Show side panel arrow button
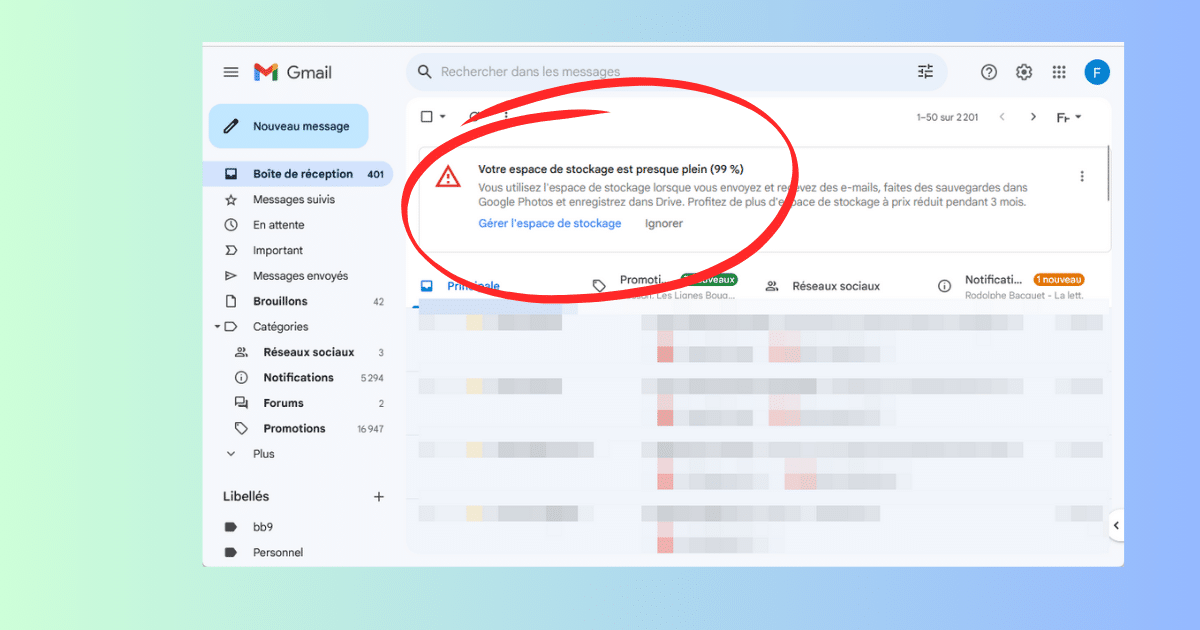The width and height of the screenshot is (1200, 630). [x=1116, y=525]
